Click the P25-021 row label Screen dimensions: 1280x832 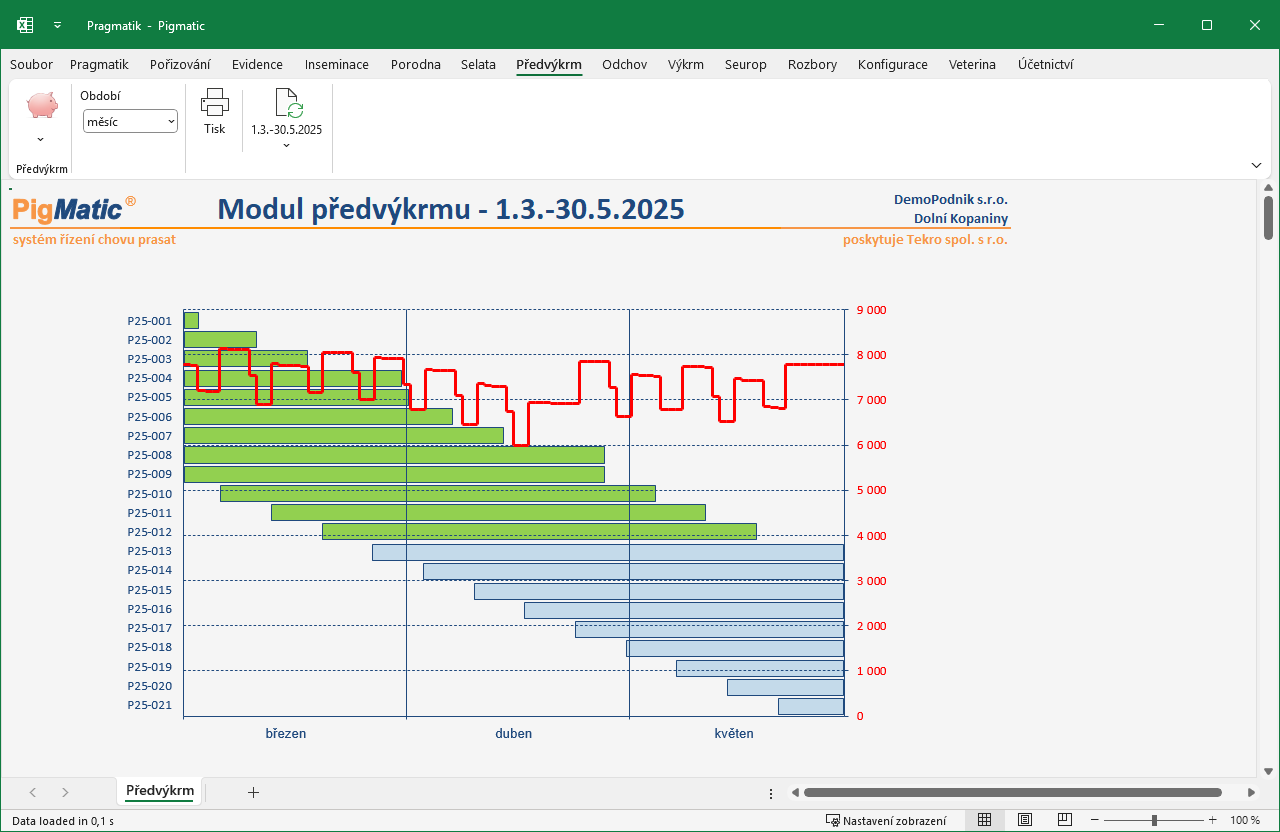pyautogui.click(x=150, y=705)
